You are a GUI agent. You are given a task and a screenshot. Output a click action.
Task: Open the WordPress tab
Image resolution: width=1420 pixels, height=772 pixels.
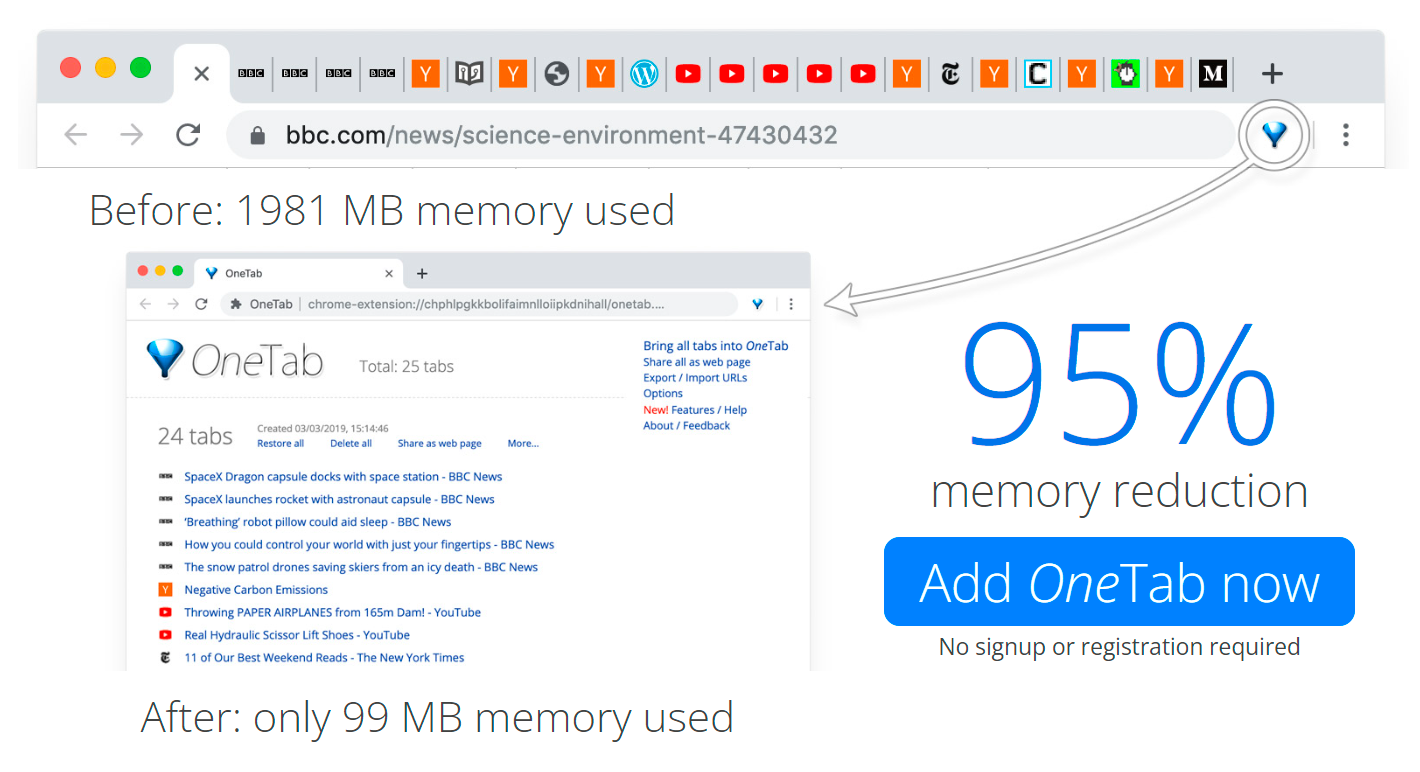click(x=644, y=73)
